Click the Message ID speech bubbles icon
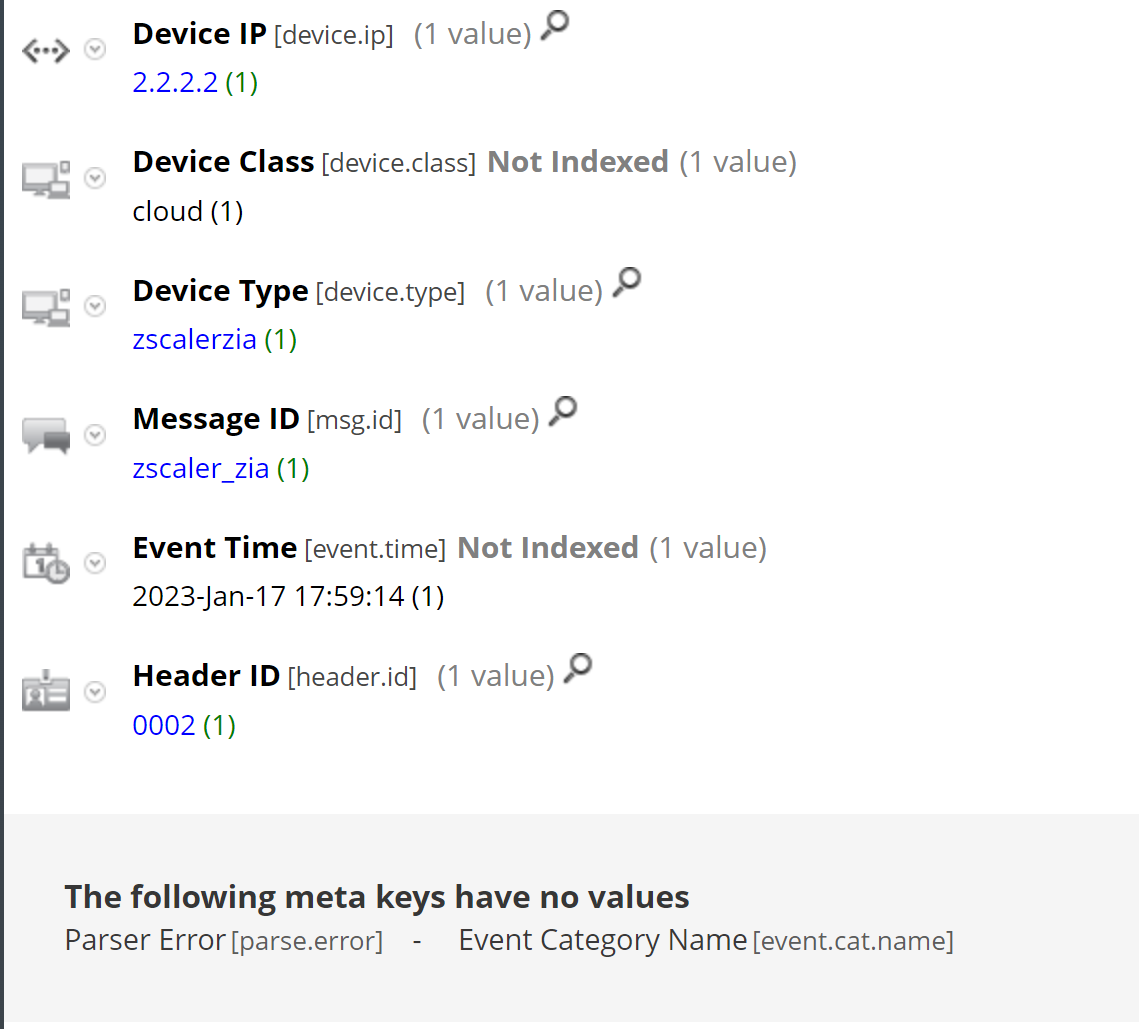 [46, 436]
